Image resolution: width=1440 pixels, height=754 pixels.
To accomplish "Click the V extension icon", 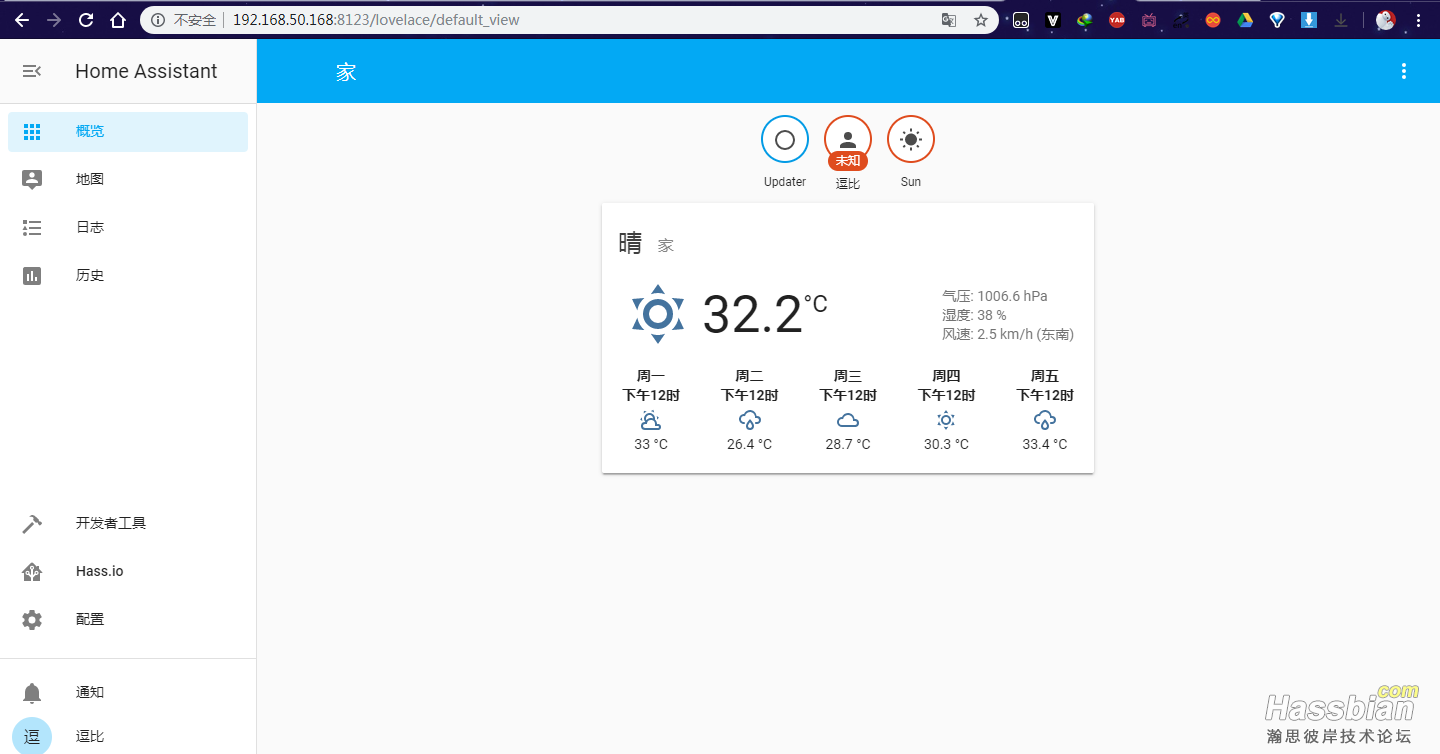I will (x=1053, y=20).
